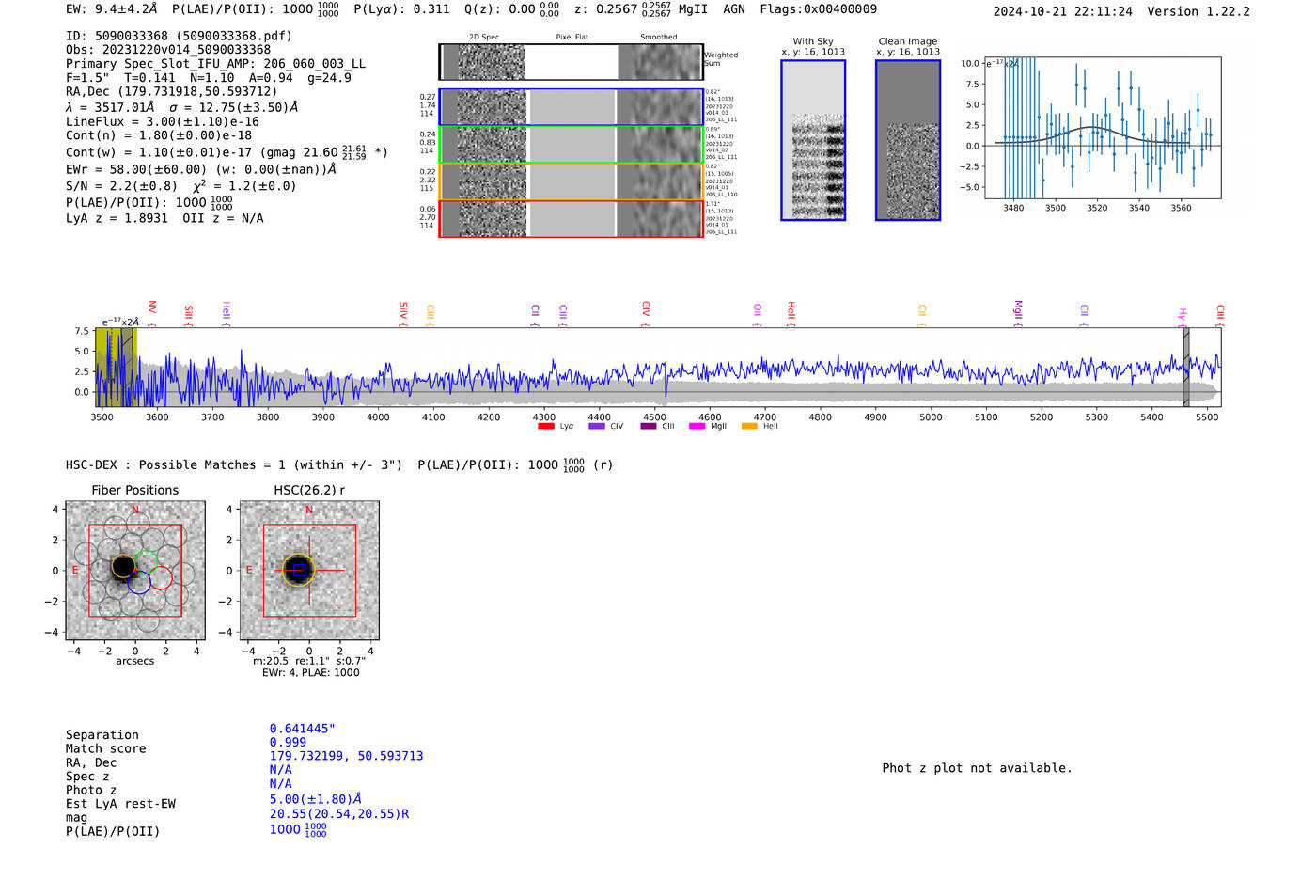Click the CIV line marker near 4500
Viewport: 1316px width, 896px height.
coord(646,313)
